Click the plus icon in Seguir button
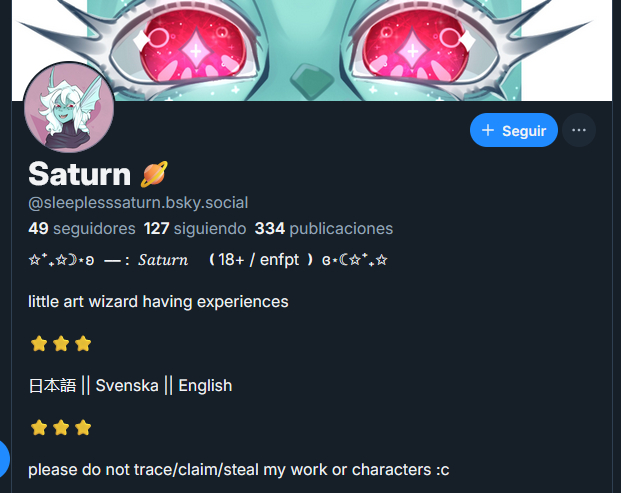 click(488, 130)
